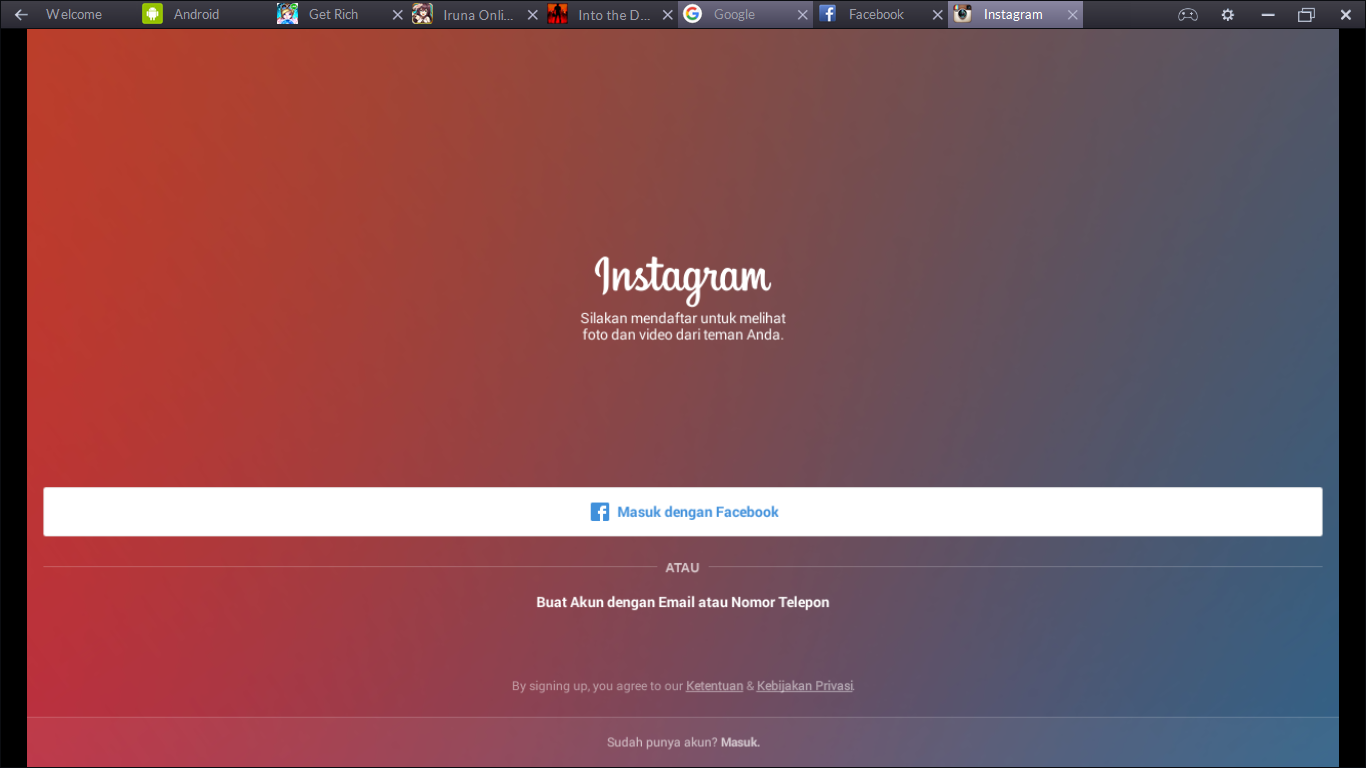This screenshot has height=768, width=1366.
Task: Switch to the Android tab
Action: (196, 15)
